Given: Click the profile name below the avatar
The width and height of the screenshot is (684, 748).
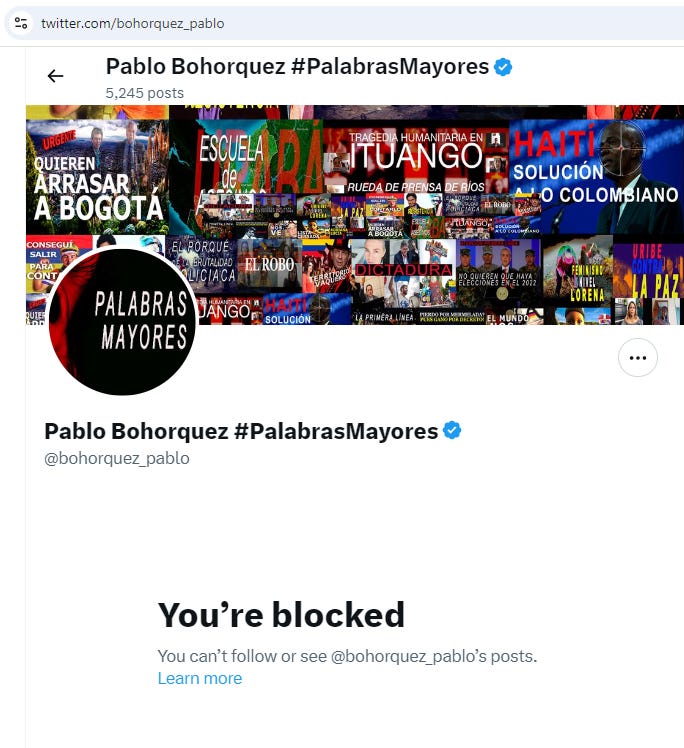Looking at the screenshot, I should click(241, 431).
